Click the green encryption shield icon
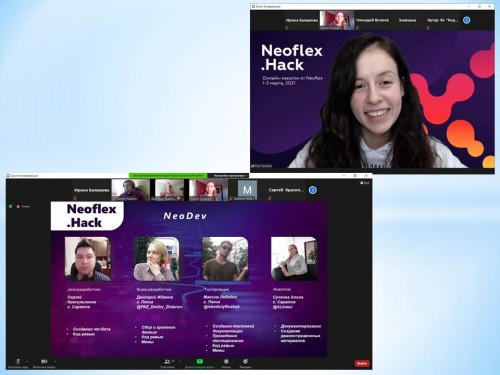This screenshot has width=500, height=375. 11,207
